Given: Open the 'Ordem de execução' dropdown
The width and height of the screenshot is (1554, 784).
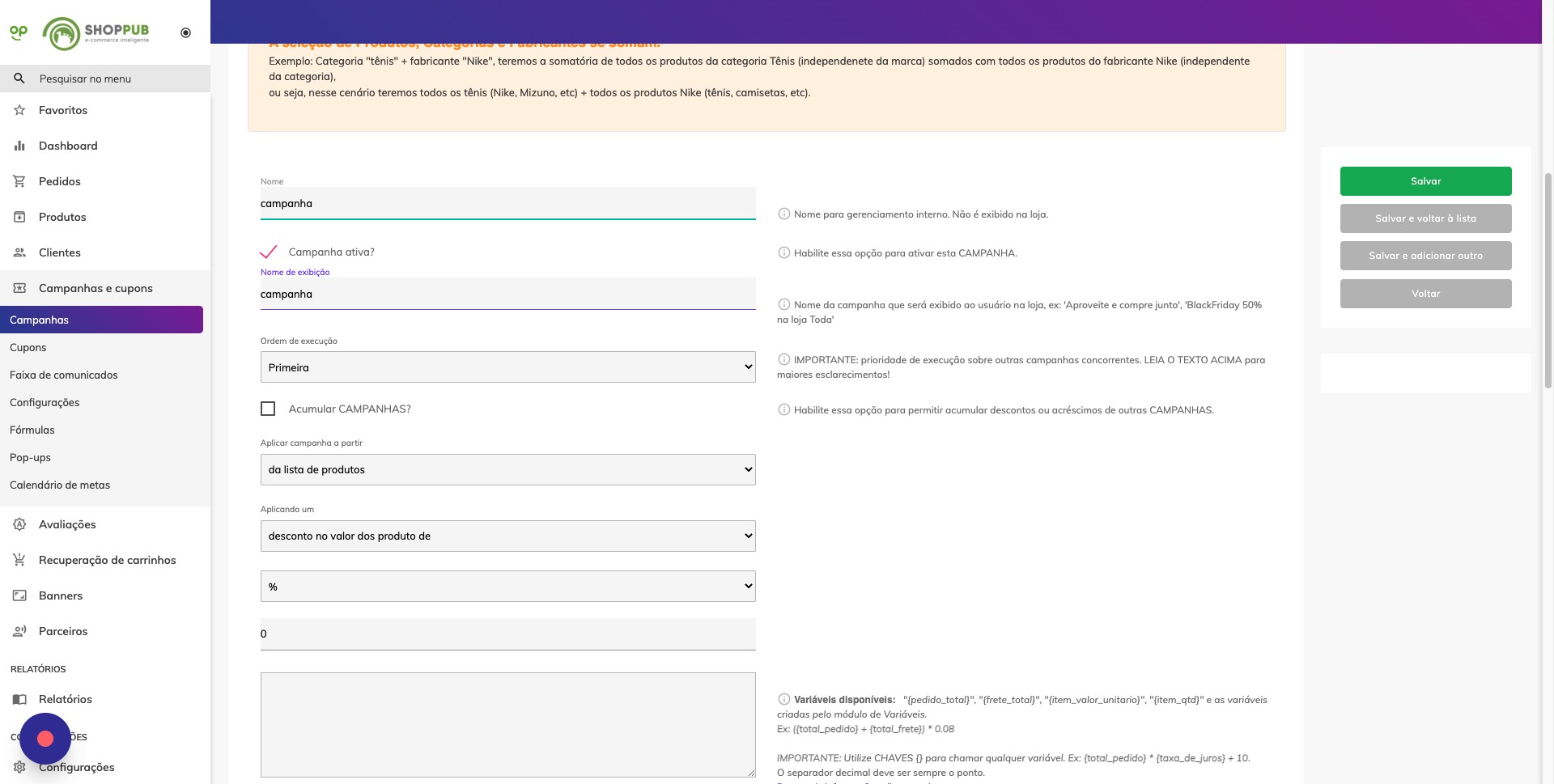Looking at the screenshot, I should click(507, 367).
